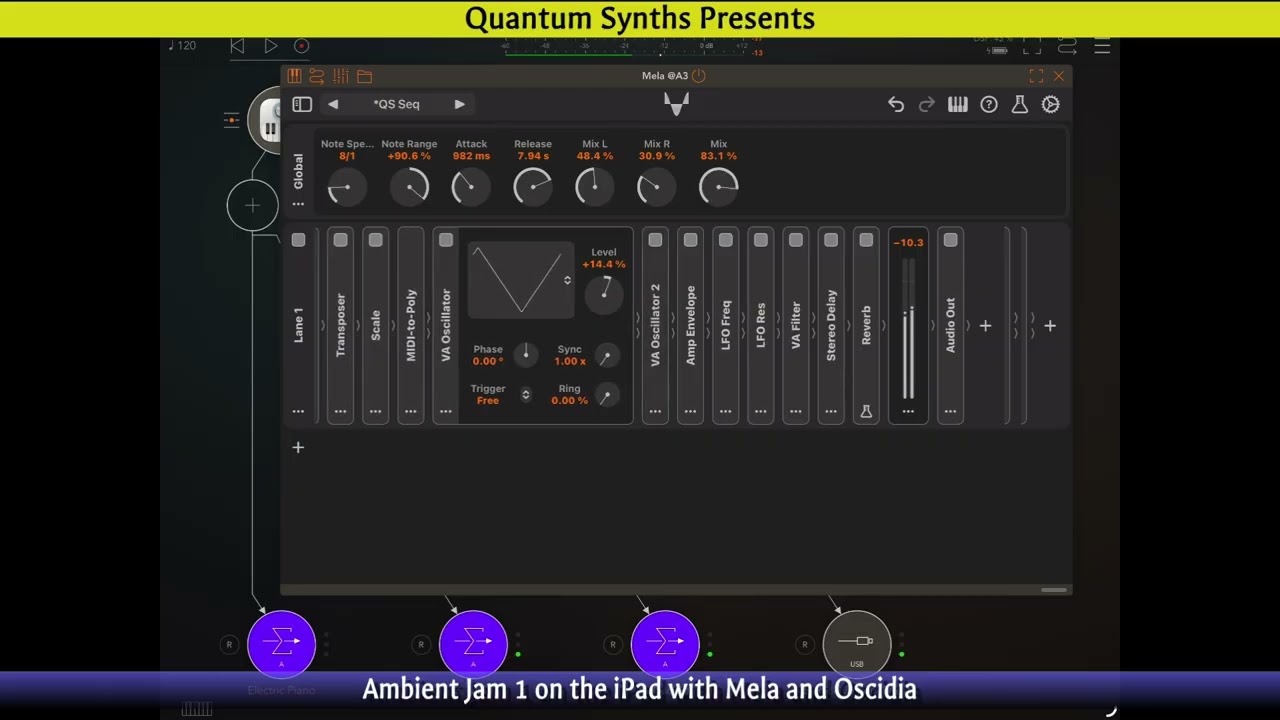Screen dimensions: 1280x720
Task: Click the host transport rewind button
Action: pos(237,46)
